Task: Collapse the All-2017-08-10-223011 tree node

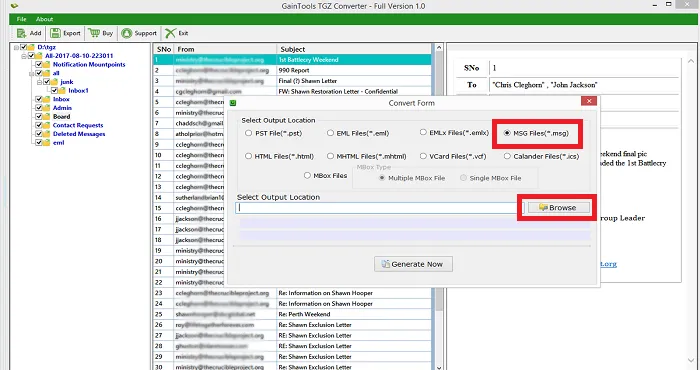Action: pyautogui.click(x=24, y=56)
